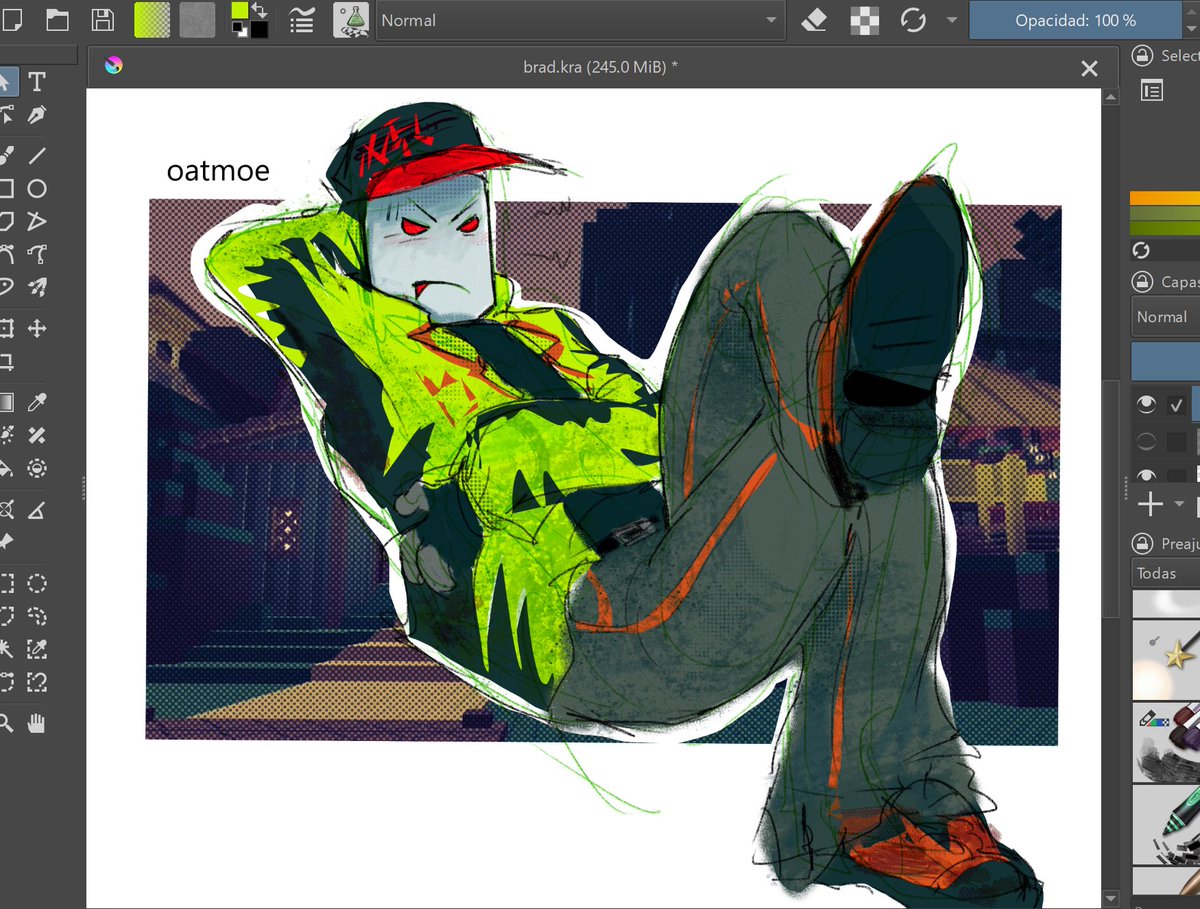Select the Calligraphy tool
This screenshot has width=1200, height=909.
[x=37, y=114]
